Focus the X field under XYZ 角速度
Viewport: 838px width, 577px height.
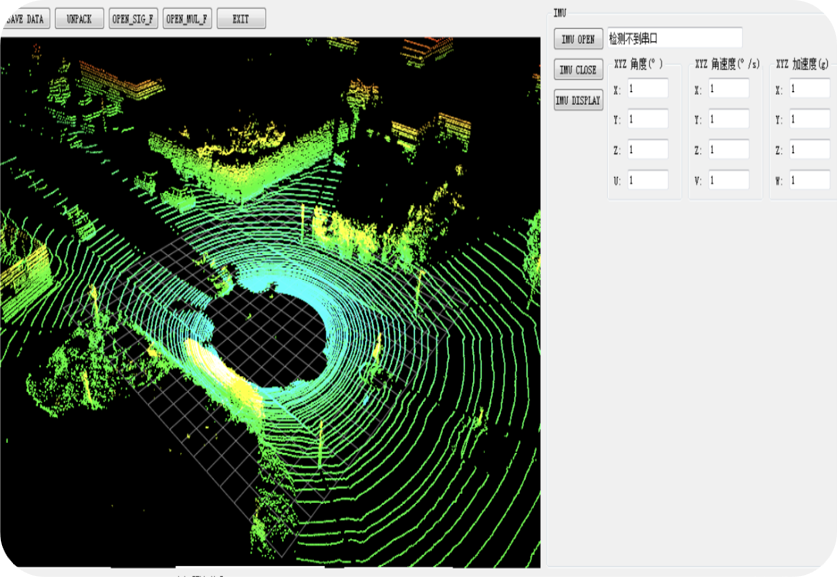coord(728,89)
